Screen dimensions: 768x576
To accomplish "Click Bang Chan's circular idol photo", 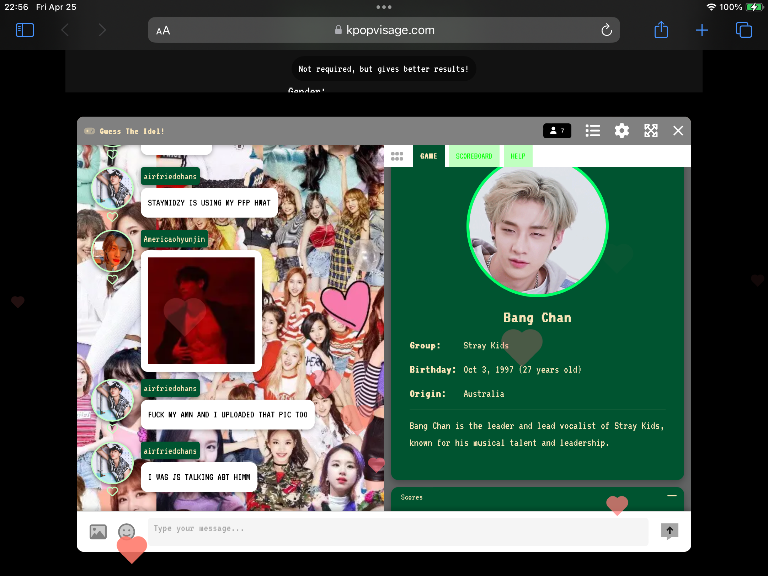I will [537, 229].
